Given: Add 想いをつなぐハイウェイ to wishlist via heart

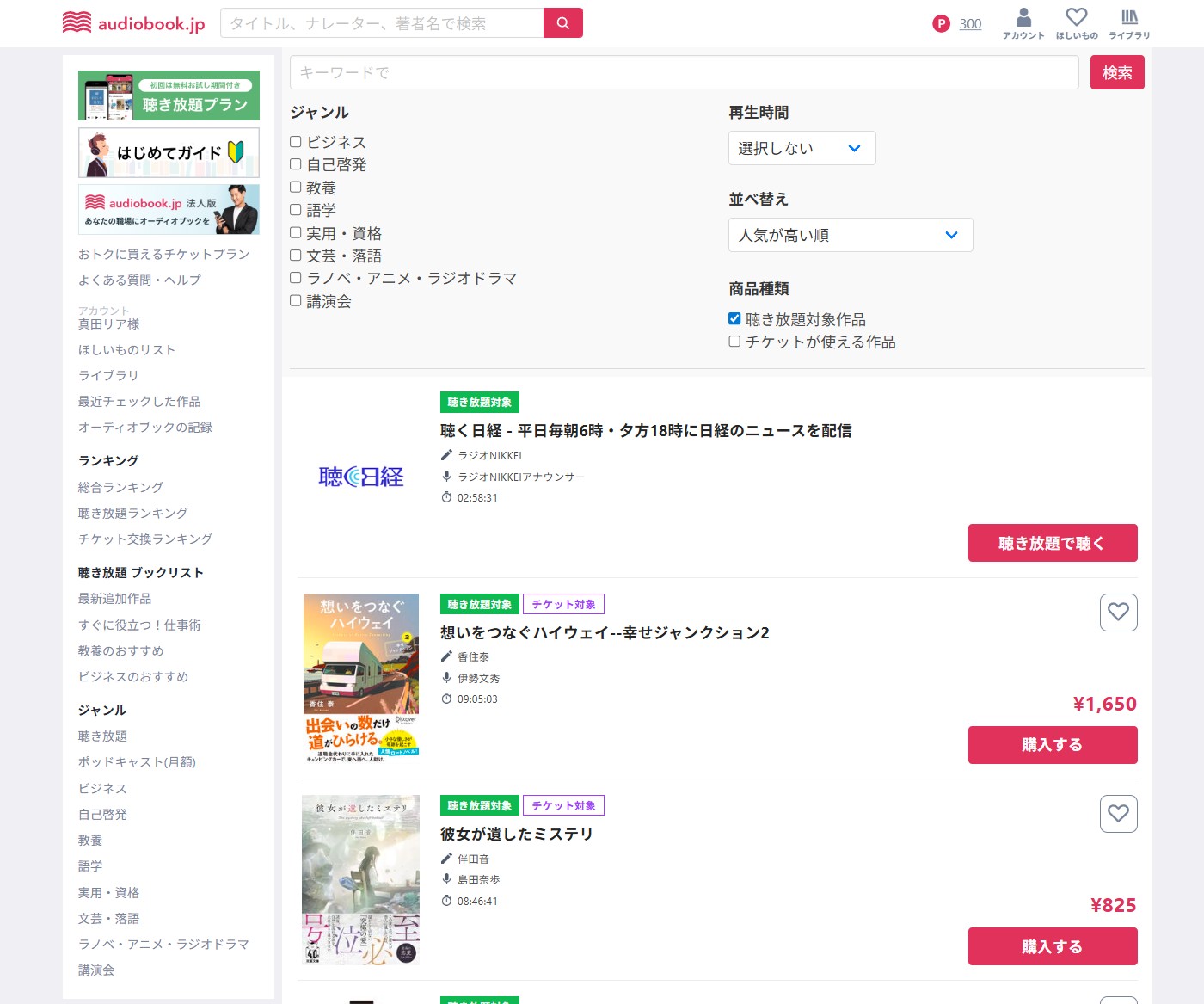Looking at the screenshot, I should (1118, 613).
